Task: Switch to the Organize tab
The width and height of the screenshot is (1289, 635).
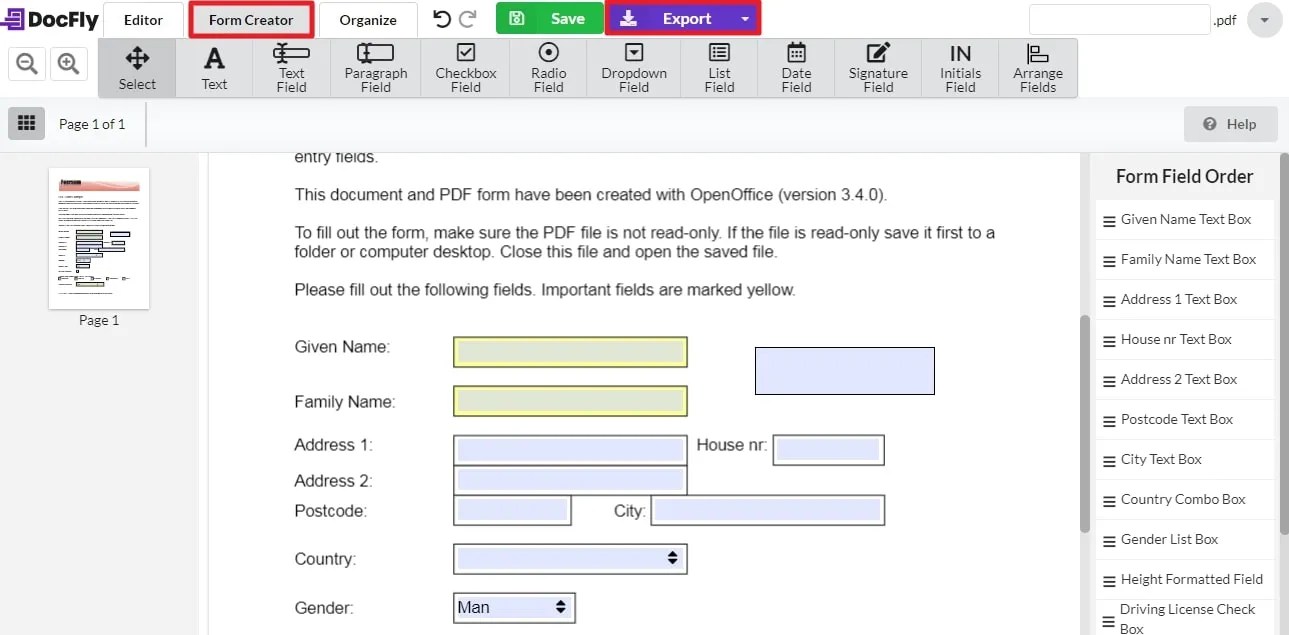Action: (x=367, y=19)
